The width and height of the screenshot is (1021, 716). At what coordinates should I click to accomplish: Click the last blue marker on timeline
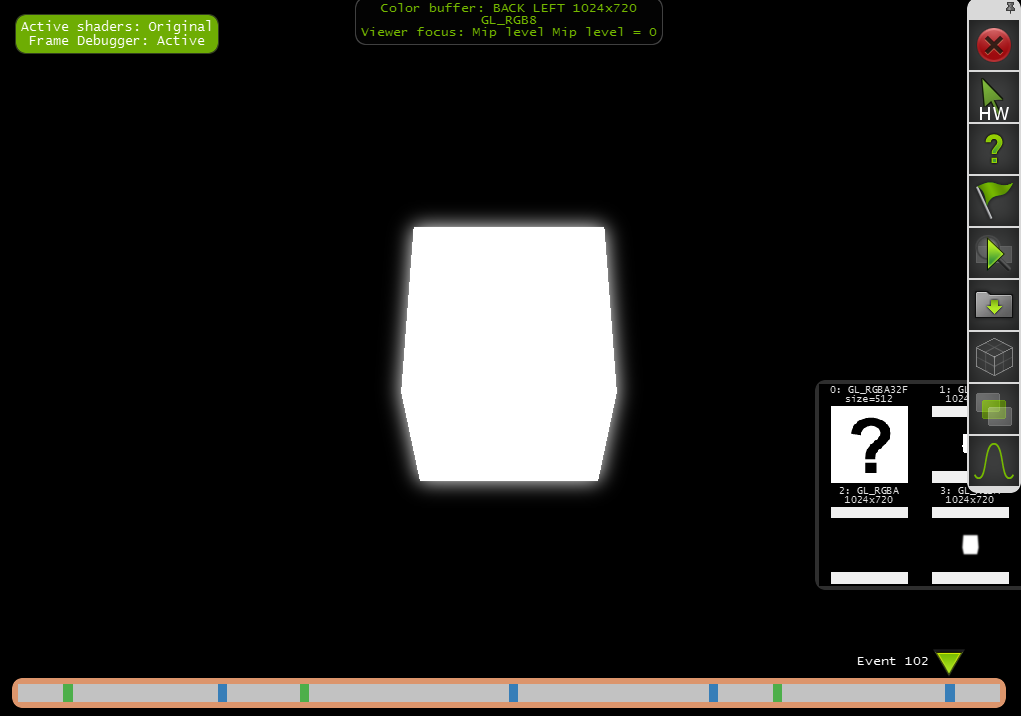tap(950, 693)
